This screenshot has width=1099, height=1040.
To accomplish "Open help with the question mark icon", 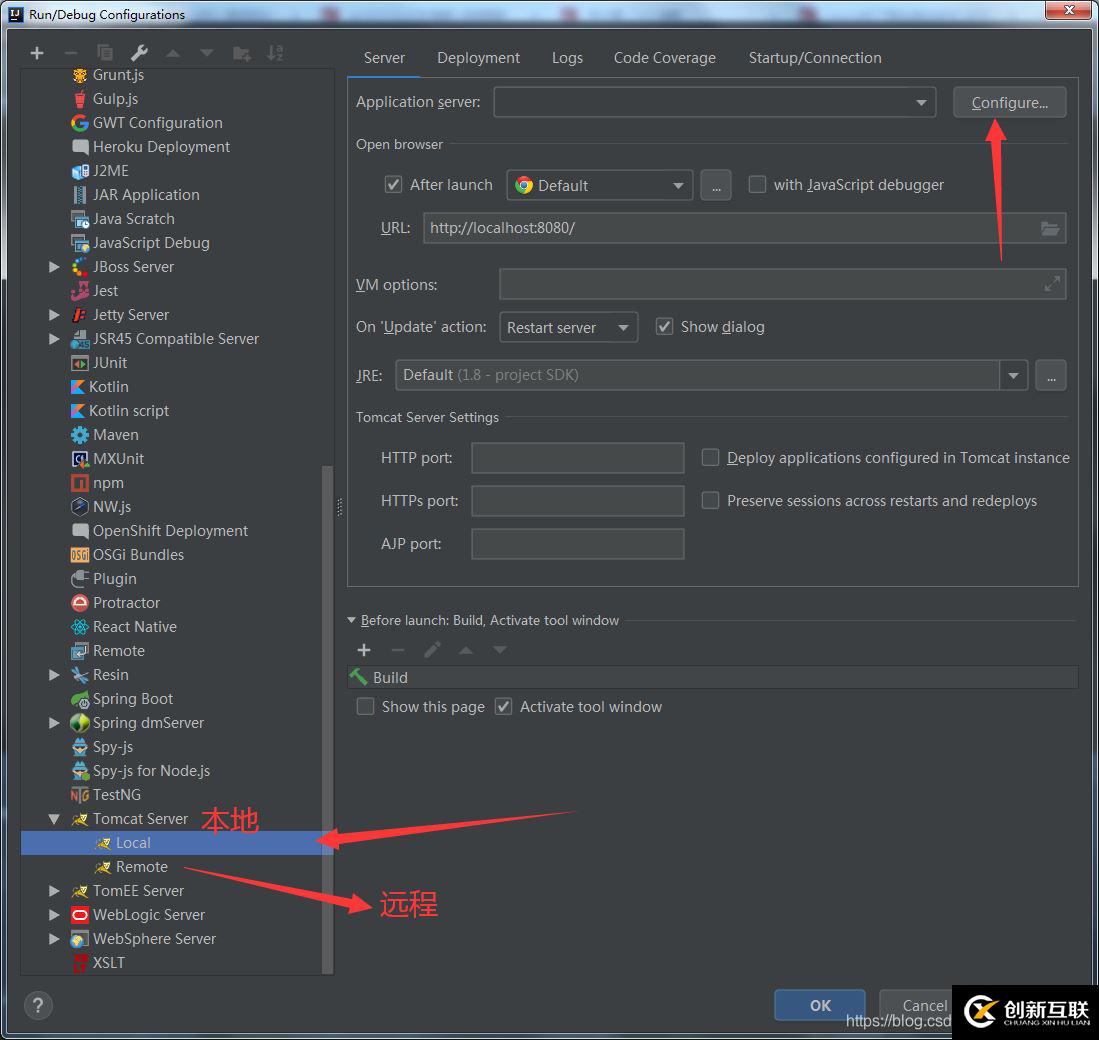I will pos(38,1006).
